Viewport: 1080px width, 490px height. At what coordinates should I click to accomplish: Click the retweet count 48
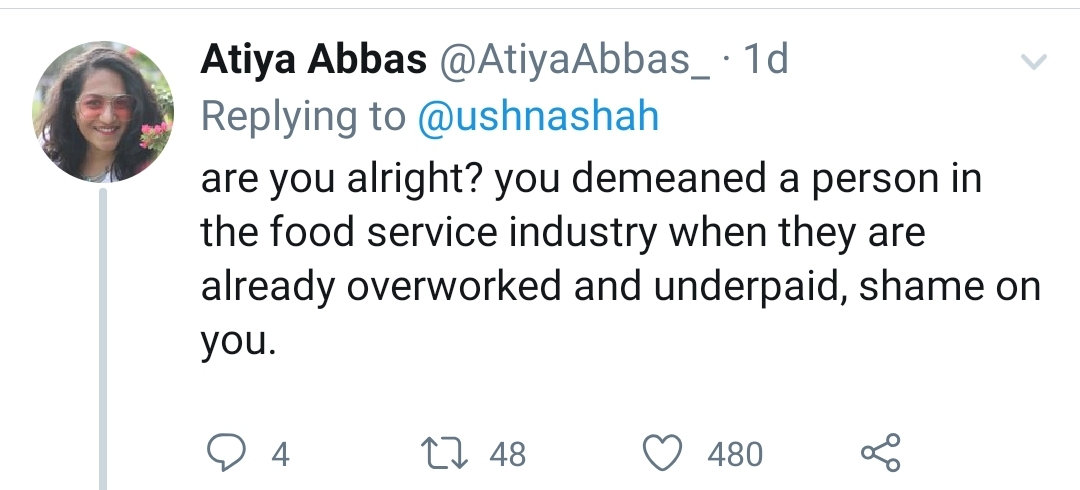[508, 455]
